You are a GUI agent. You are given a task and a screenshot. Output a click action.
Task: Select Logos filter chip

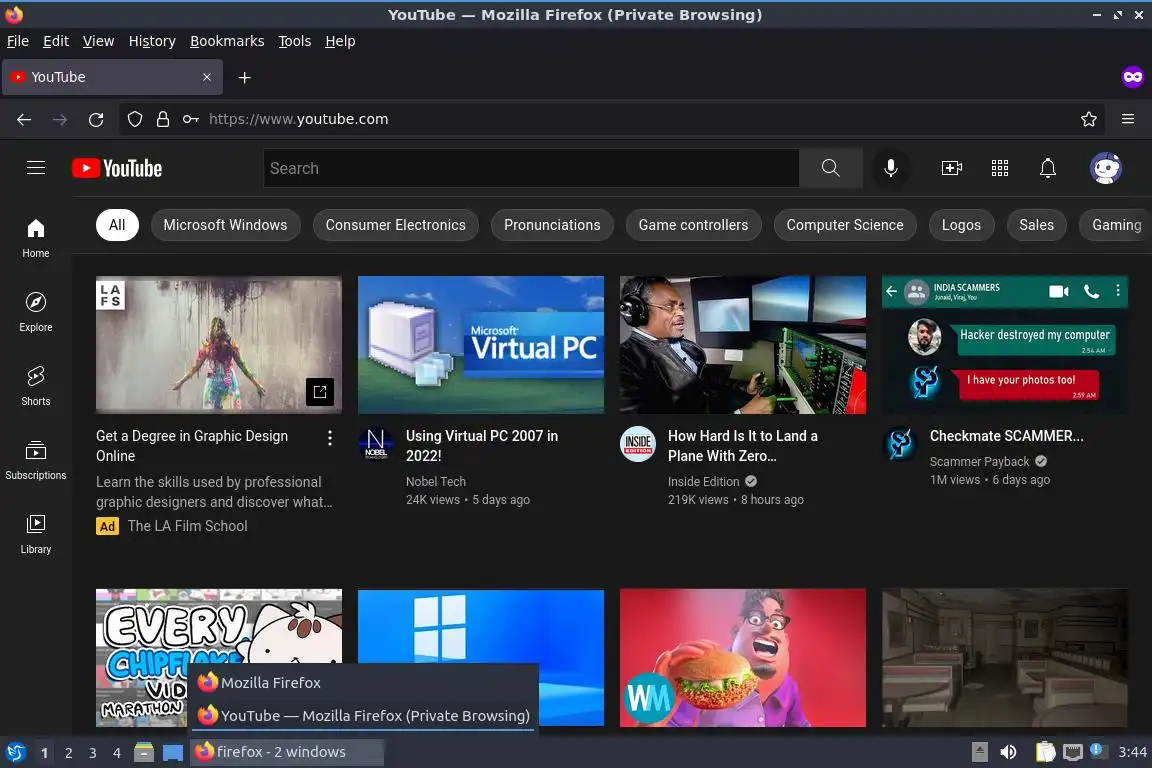click(x=961, y=225)
